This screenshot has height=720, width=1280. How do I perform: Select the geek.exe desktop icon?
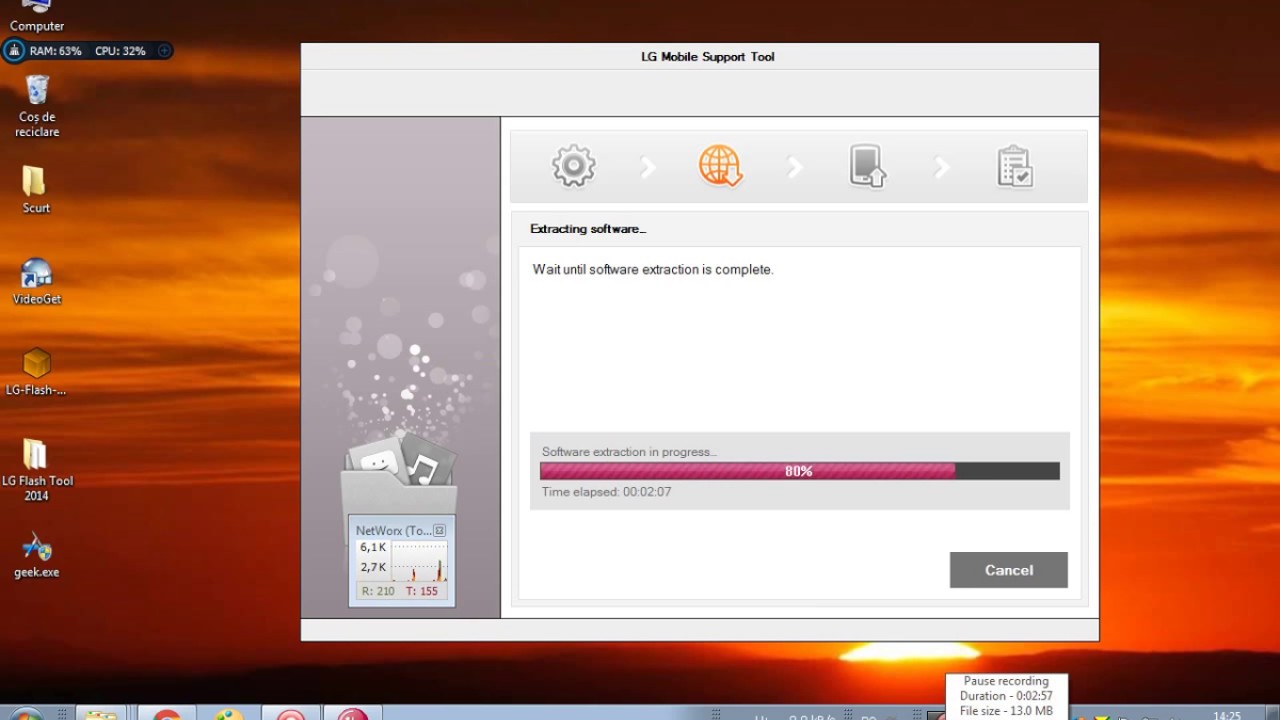tap(36, 555)
